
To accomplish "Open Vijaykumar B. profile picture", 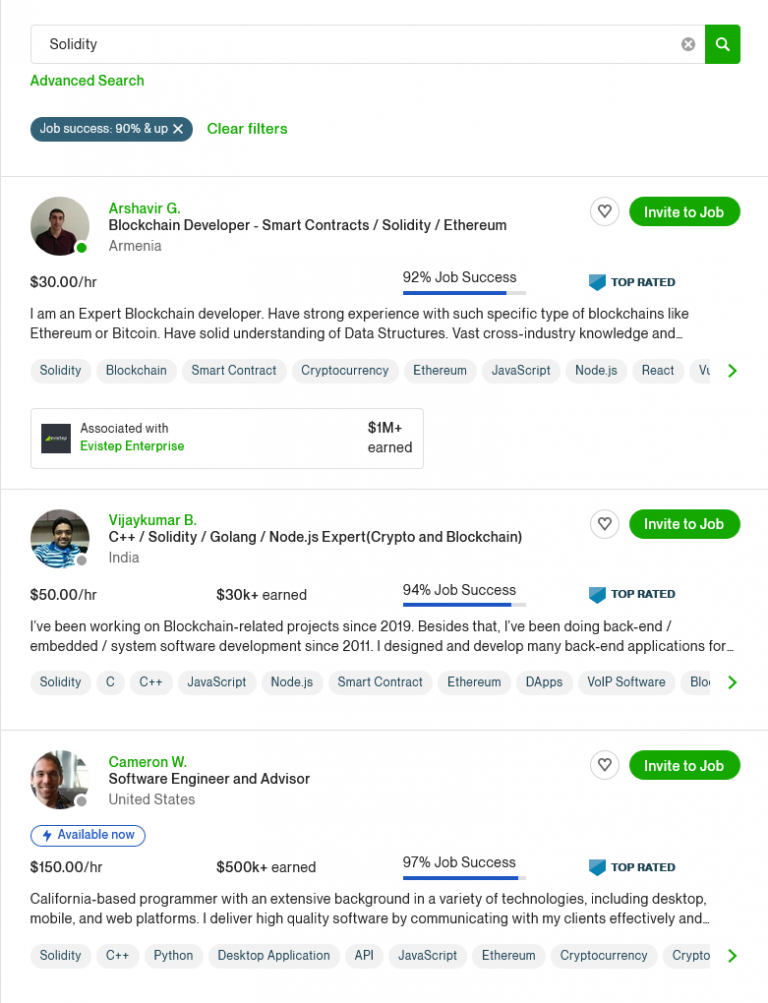I will pos(60,539).
